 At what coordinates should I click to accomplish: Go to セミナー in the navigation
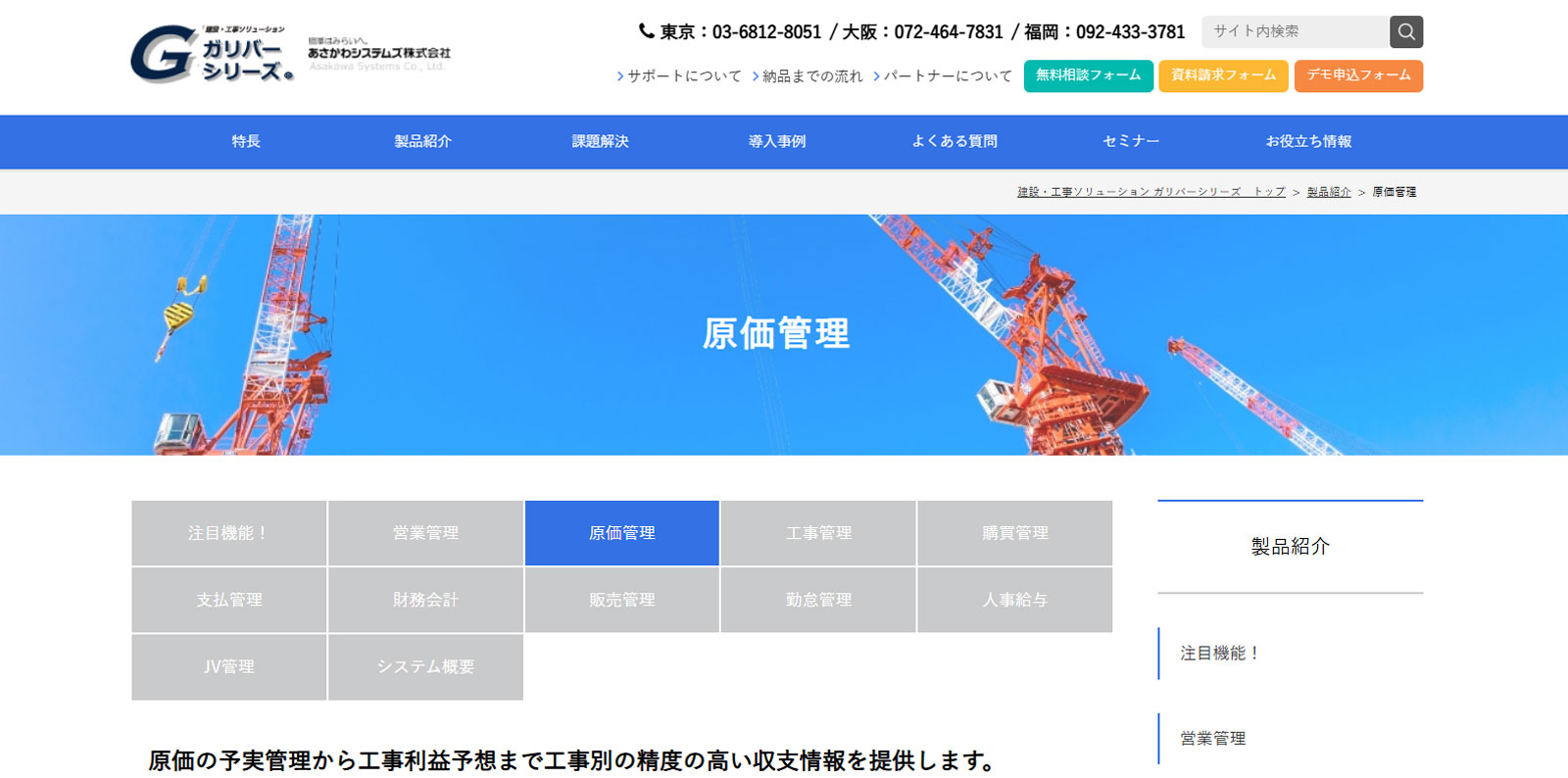(x=1131, y=142)
